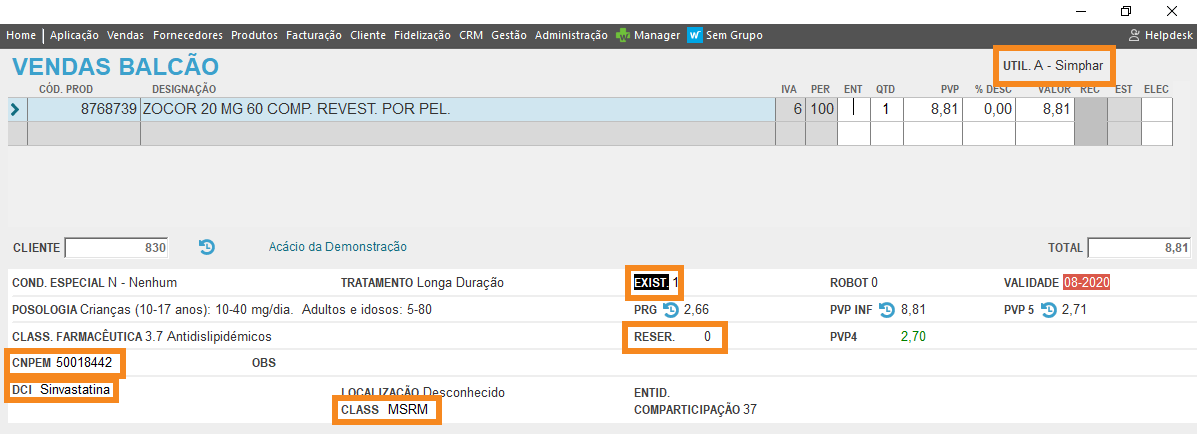Click the QTD cell of the ZOCOR row
Screen dimensions: 1197x434
tap(886, 109)
